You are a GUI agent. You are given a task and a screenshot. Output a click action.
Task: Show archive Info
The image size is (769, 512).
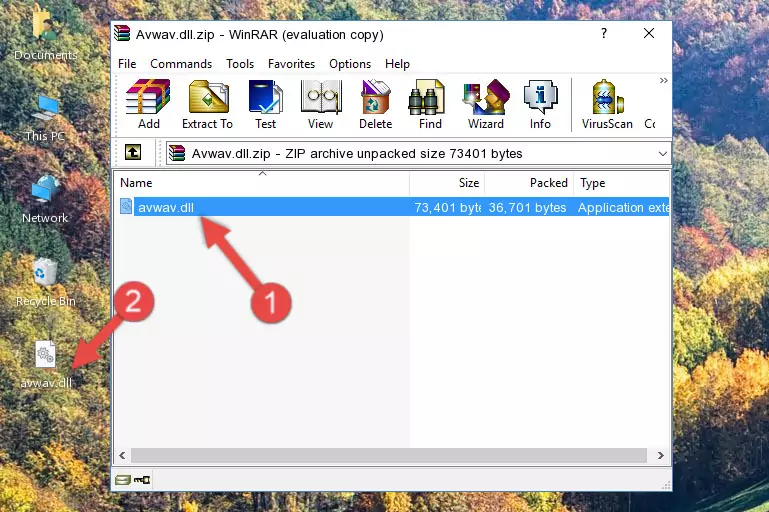(x=540, y=104)
